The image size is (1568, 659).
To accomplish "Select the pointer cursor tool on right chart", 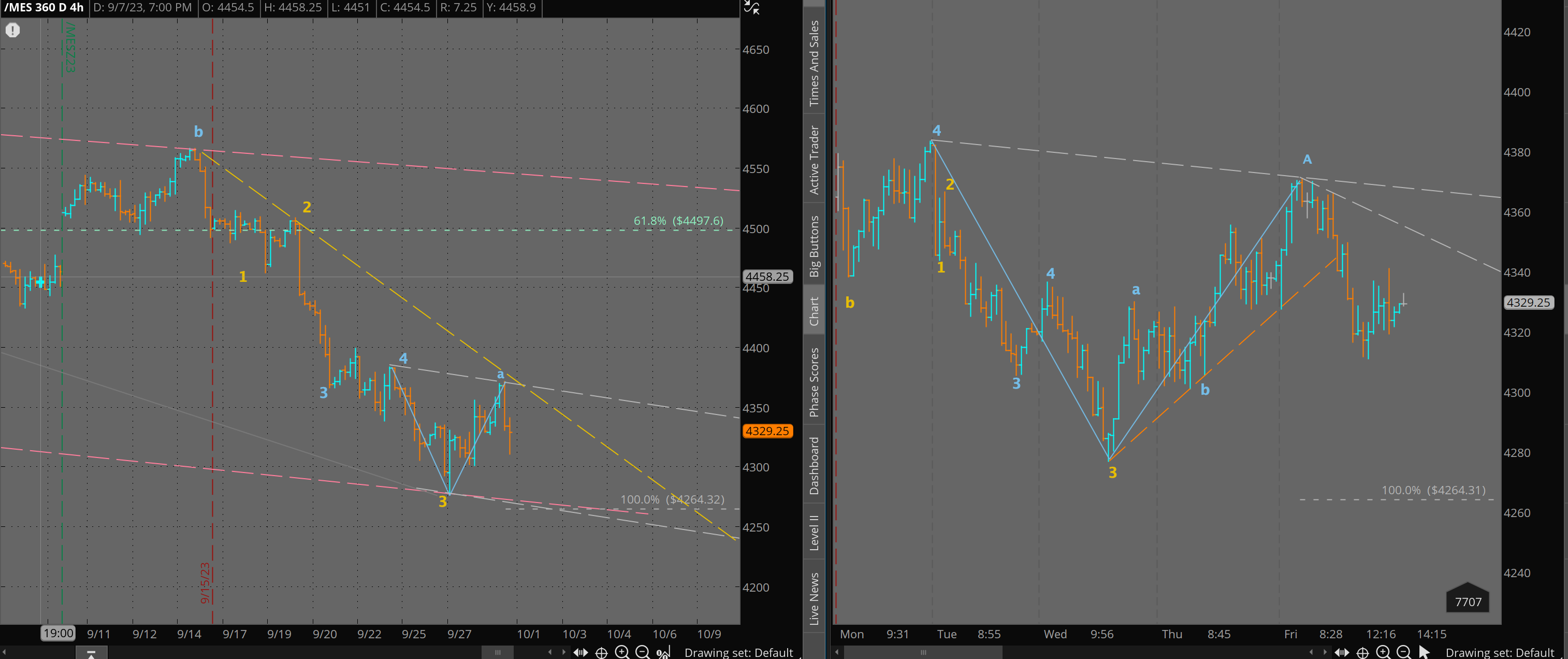I will [x=1424, y=652].
